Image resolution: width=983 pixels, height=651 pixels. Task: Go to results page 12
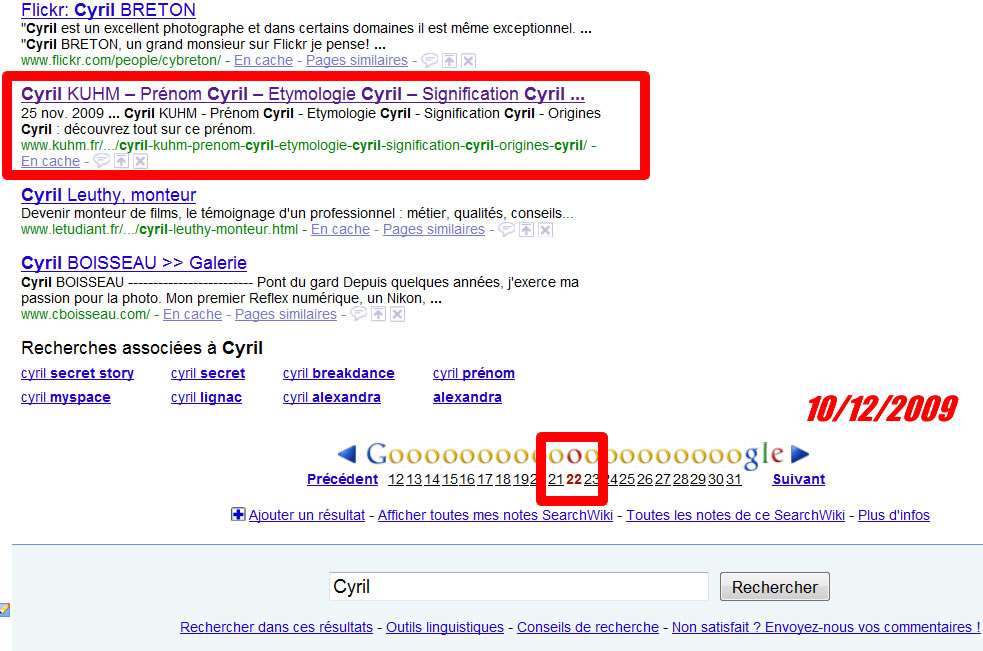tap(396, 479)
